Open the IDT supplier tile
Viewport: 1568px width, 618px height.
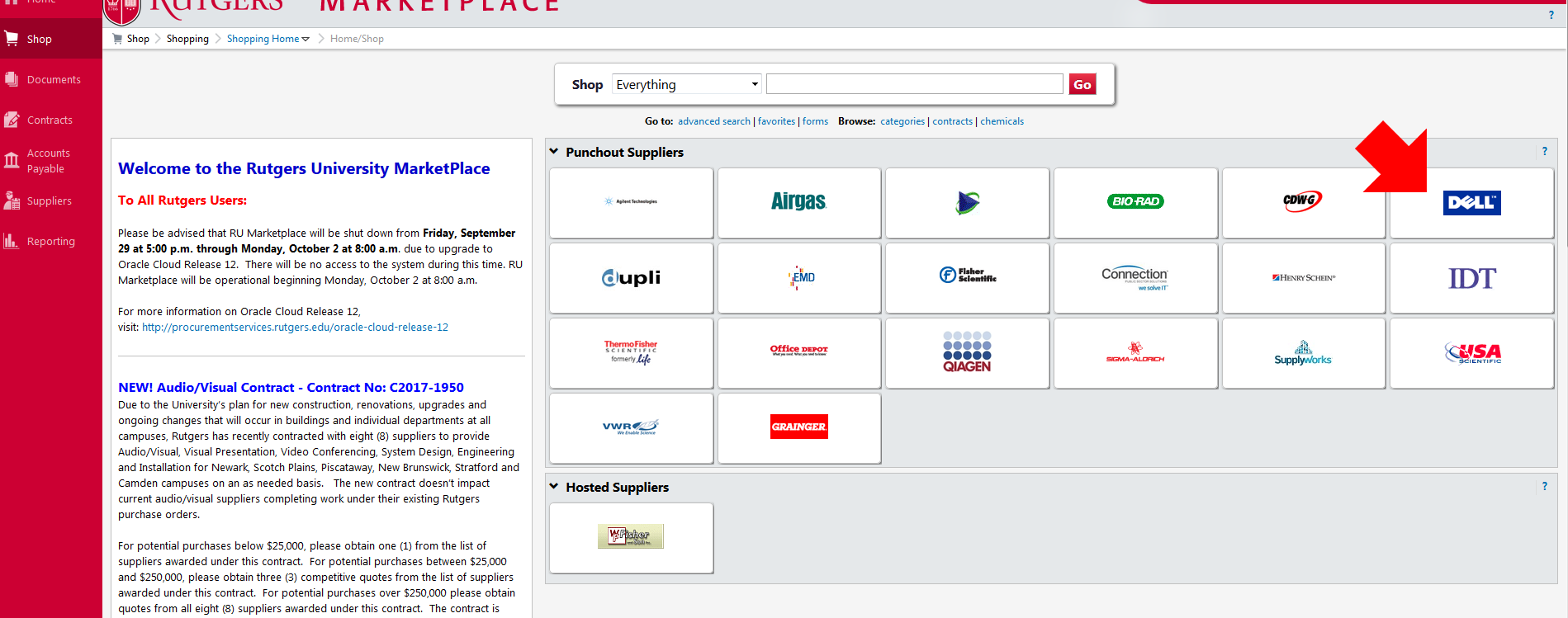coord(1471,278)
